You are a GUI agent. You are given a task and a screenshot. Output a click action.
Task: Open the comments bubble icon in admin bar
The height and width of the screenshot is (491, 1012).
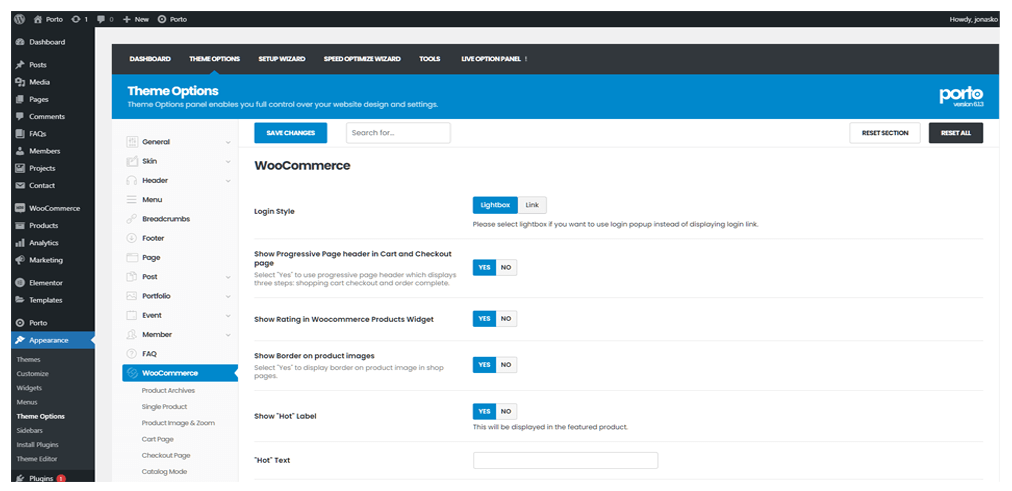click(101, 19)
